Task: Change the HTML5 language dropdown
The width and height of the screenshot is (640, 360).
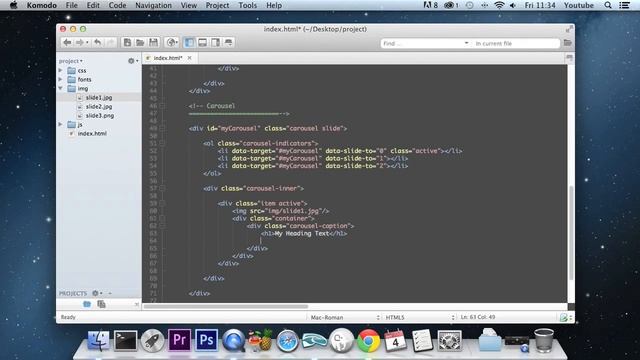Action: [x=420, y=317]
